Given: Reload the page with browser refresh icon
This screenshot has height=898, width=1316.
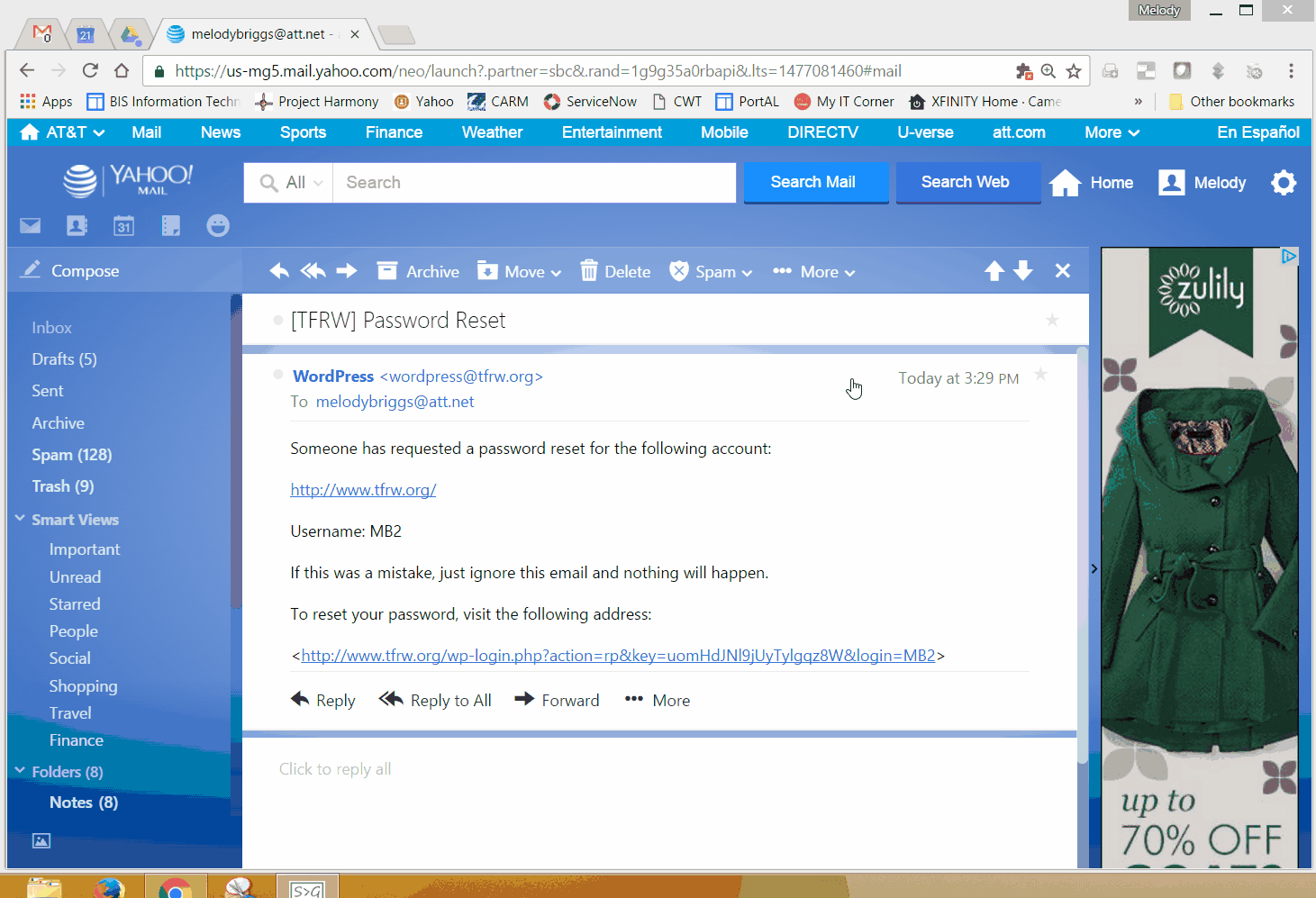Looking at the screenshot, I should (x=90, y=70).
